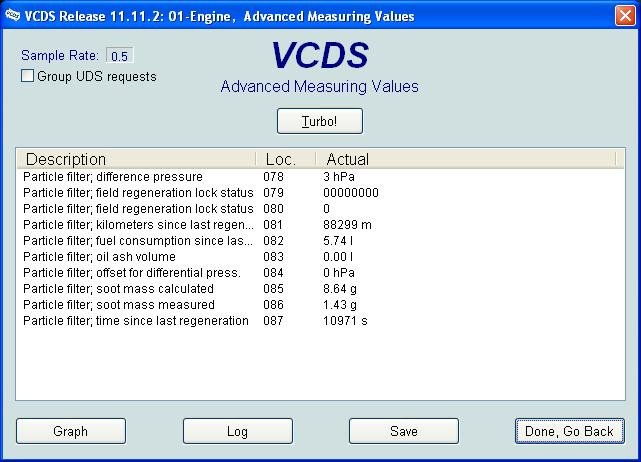The image size is (641, 462).
Task: Select the 'kilometers since last regen...' row
Action: (x=320, y=224)
